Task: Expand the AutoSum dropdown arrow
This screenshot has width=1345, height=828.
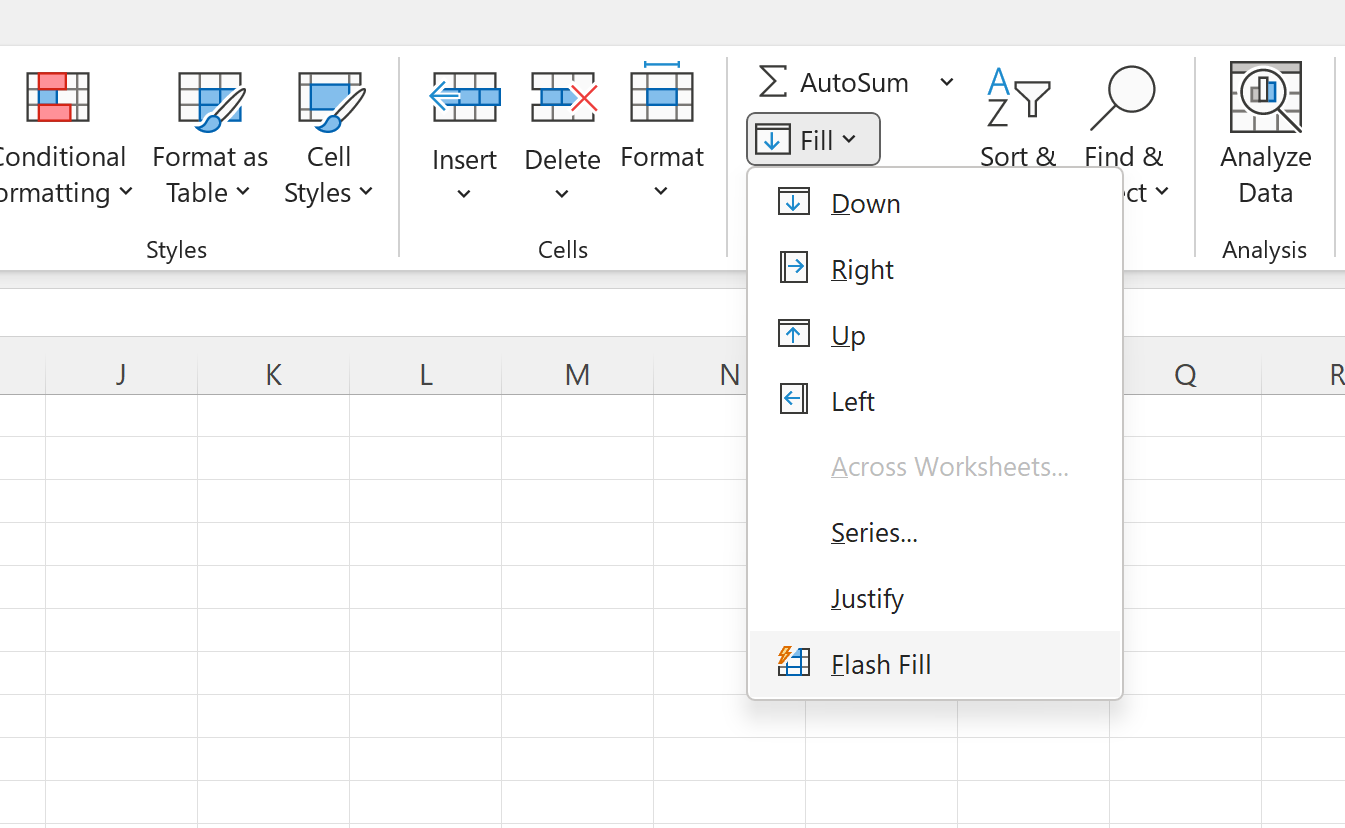Action: click(x=945, y=82)
